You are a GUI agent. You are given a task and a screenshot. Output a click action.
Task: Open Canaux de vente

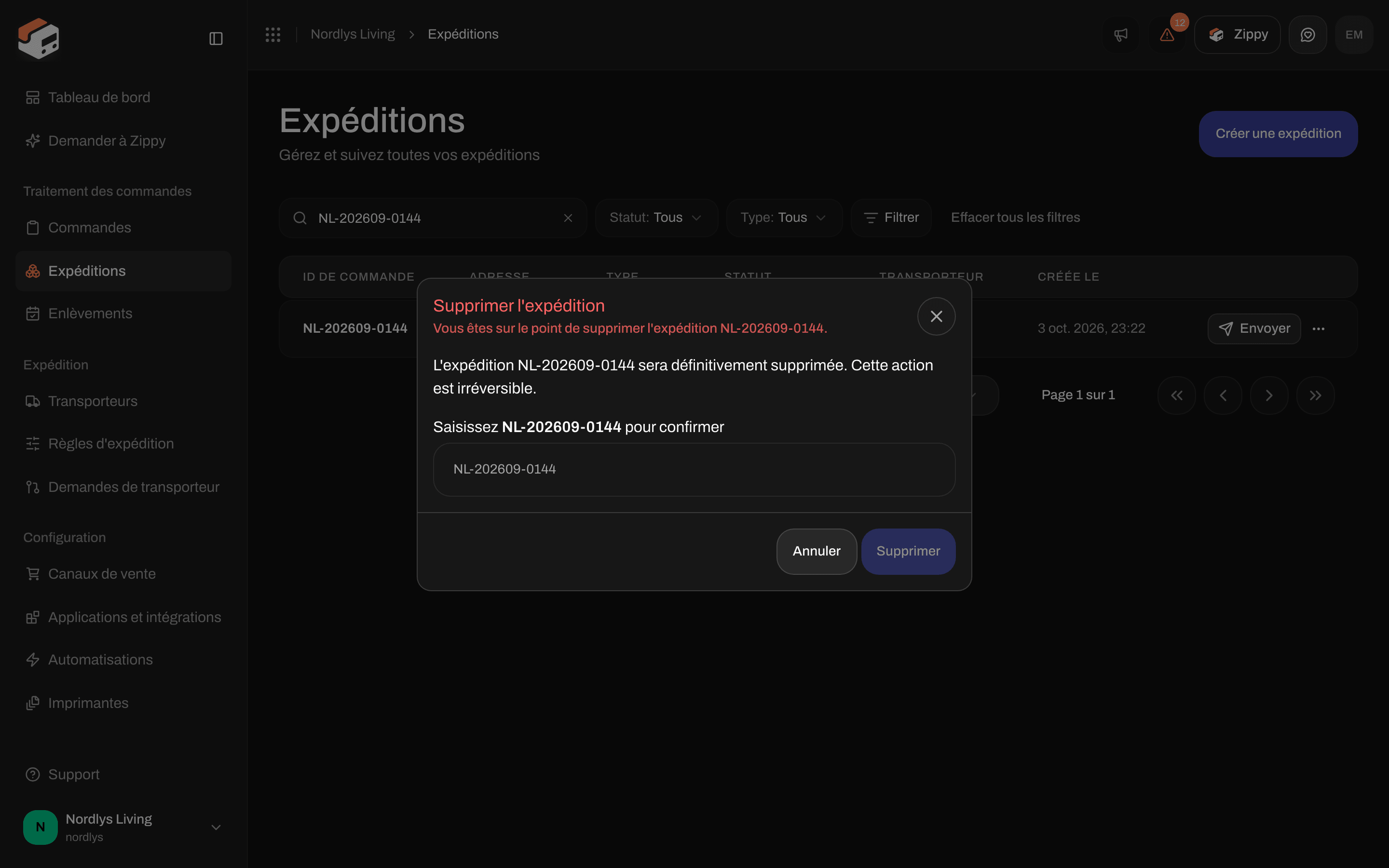pos(123,574)
